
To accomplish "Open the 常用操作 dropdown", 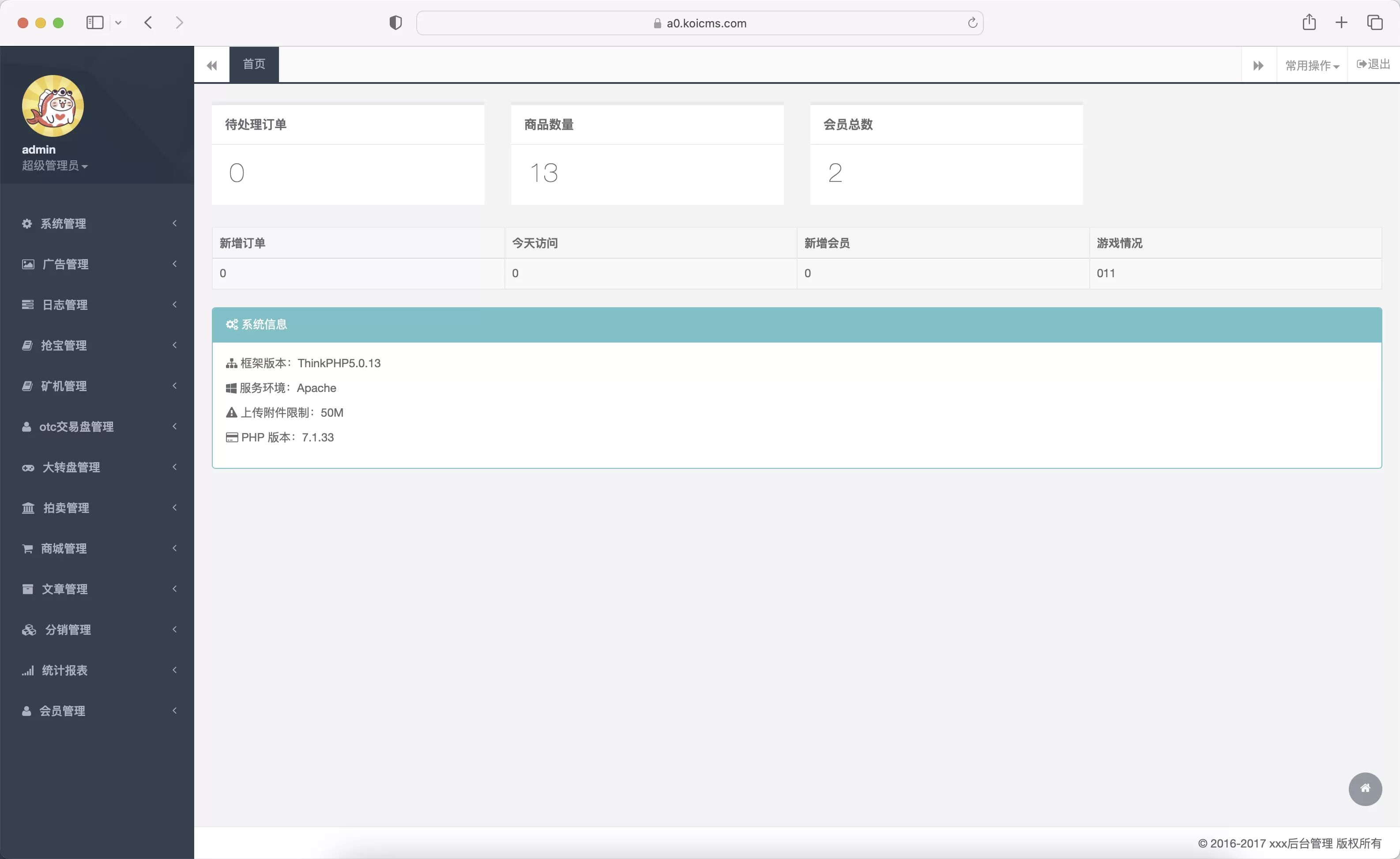I will (x=1312, y=65).
